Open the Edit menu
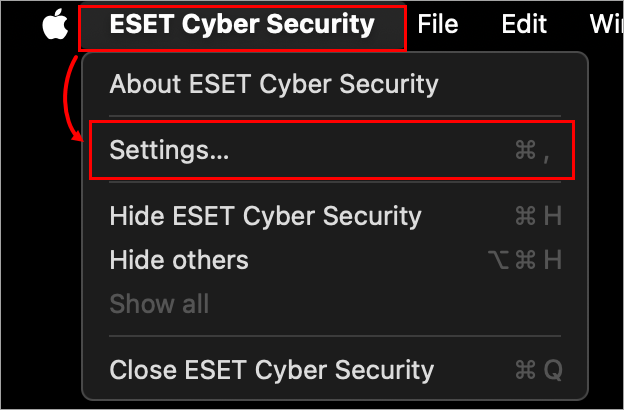The height and width of the screenshot is (410, 624). click(525, 24)
